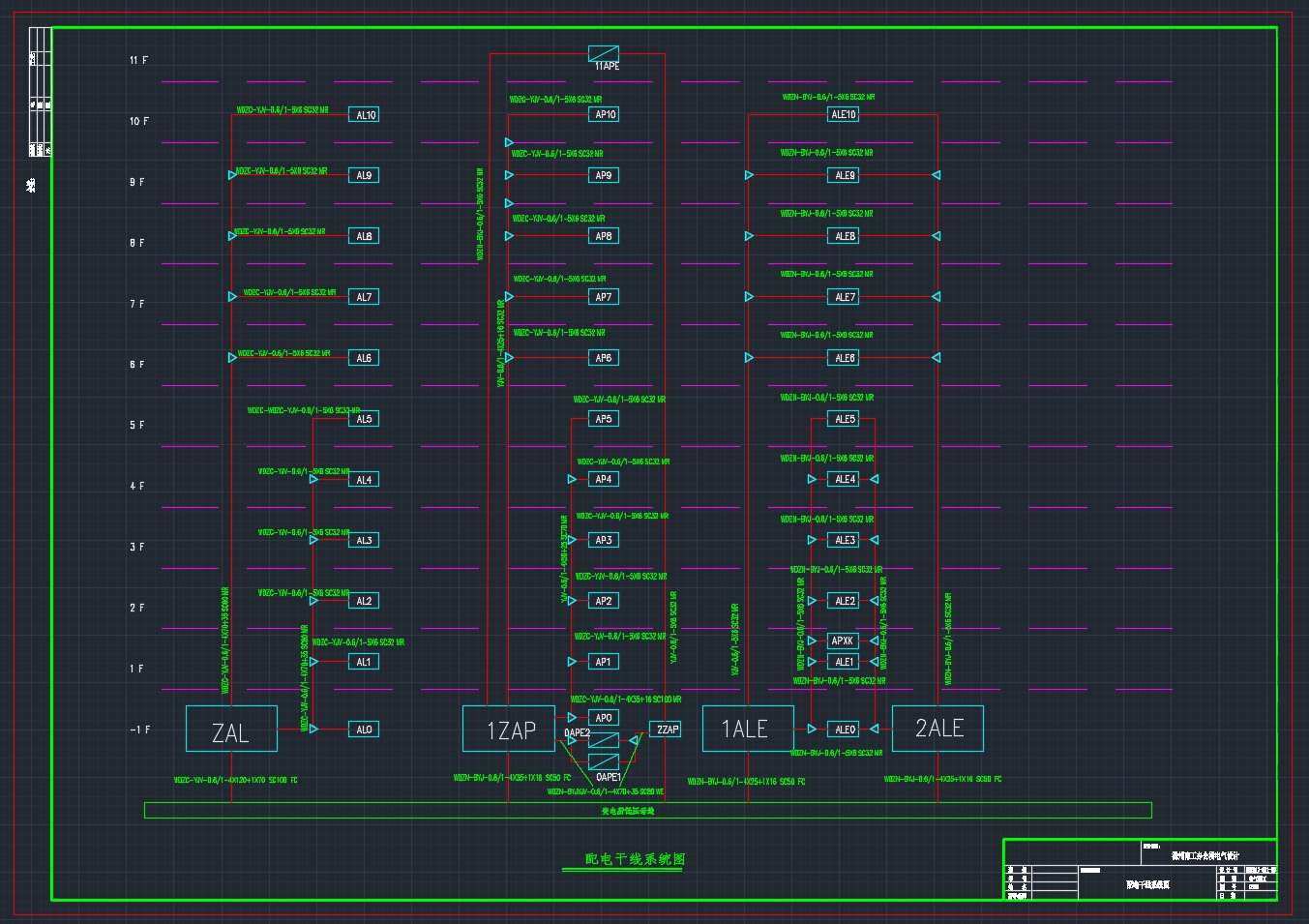This screenshot has width=1309, height=924.
Task: Select the large ZAL distribution box
Action: [x=231, y=729]
